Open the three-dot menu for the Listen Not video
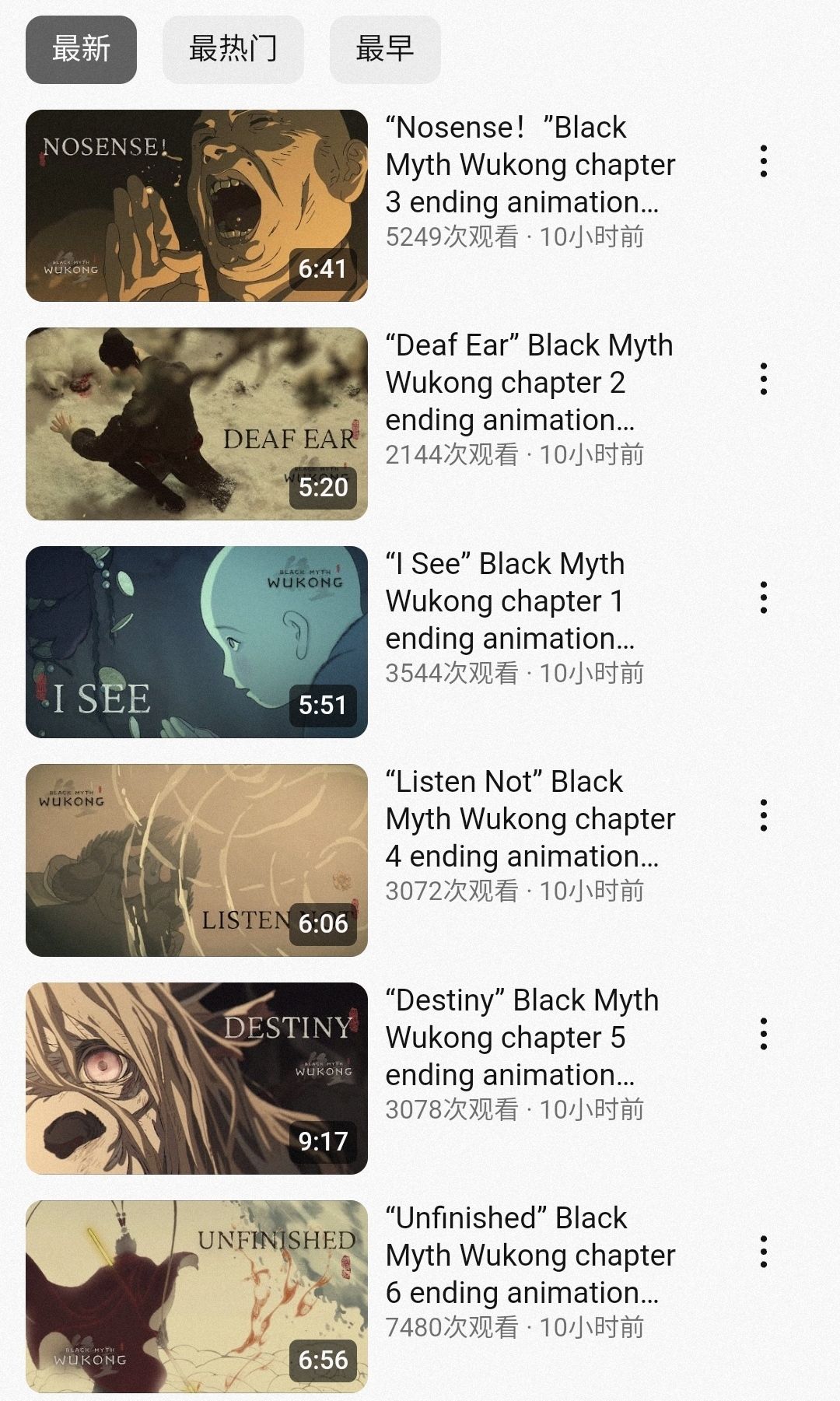Screen dimensions: 840x1401 pos(763,815)
